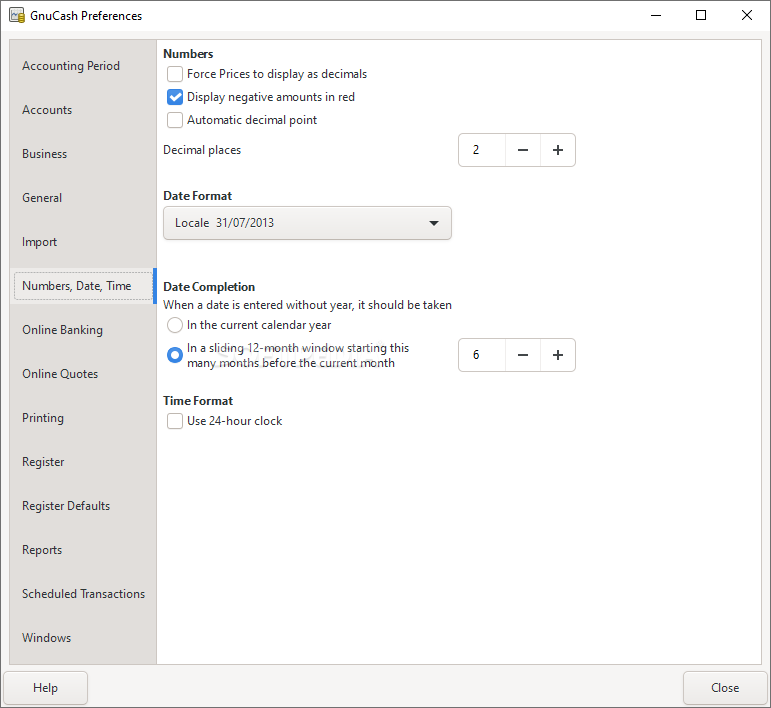Decrease sliding window months with minus button
Image resolution: width=771 pixels, height=708 pixels.
pyautogui.click(x=523, y=355)
